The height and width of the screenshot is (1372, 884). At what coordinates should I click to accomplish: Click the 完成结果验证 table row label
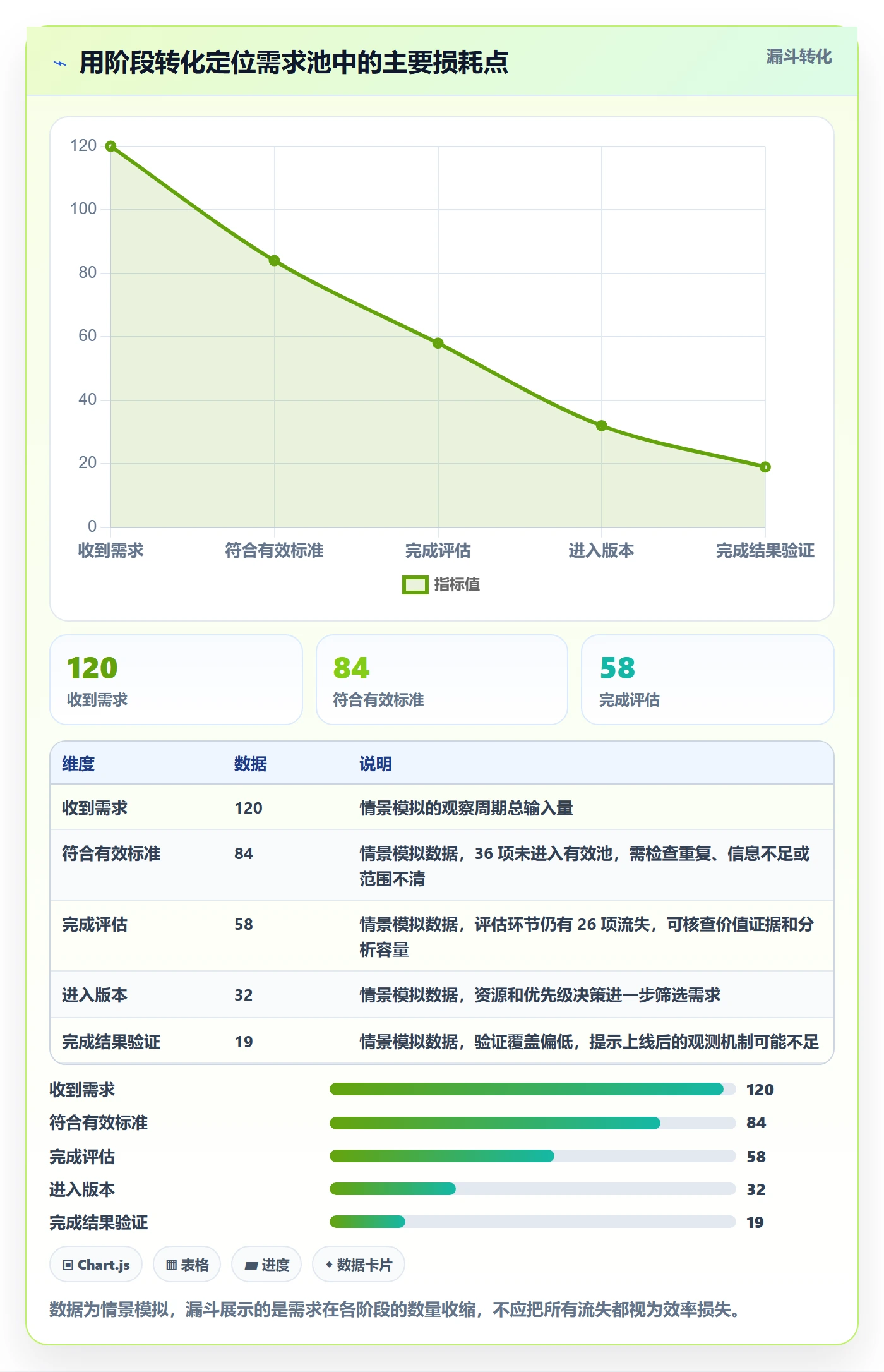pyautogui.click(x=111, y=1042)
